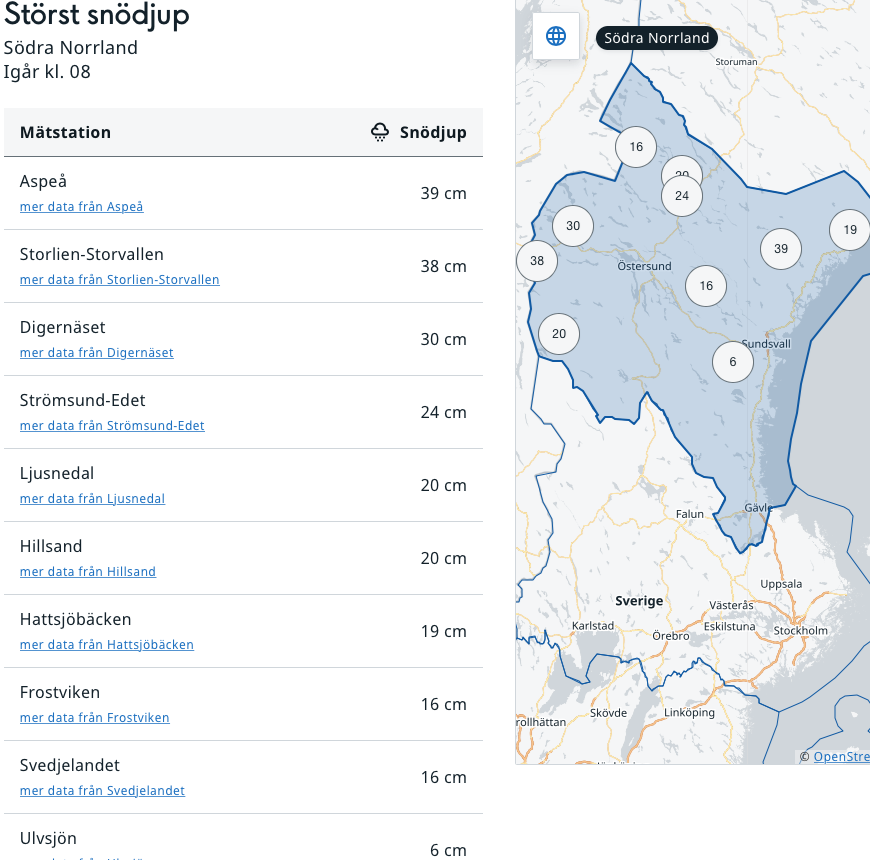Viewport: 870px width, 860px height.
Task: Click the 39 cm snow depth map marker
Action: coord(781,249)
